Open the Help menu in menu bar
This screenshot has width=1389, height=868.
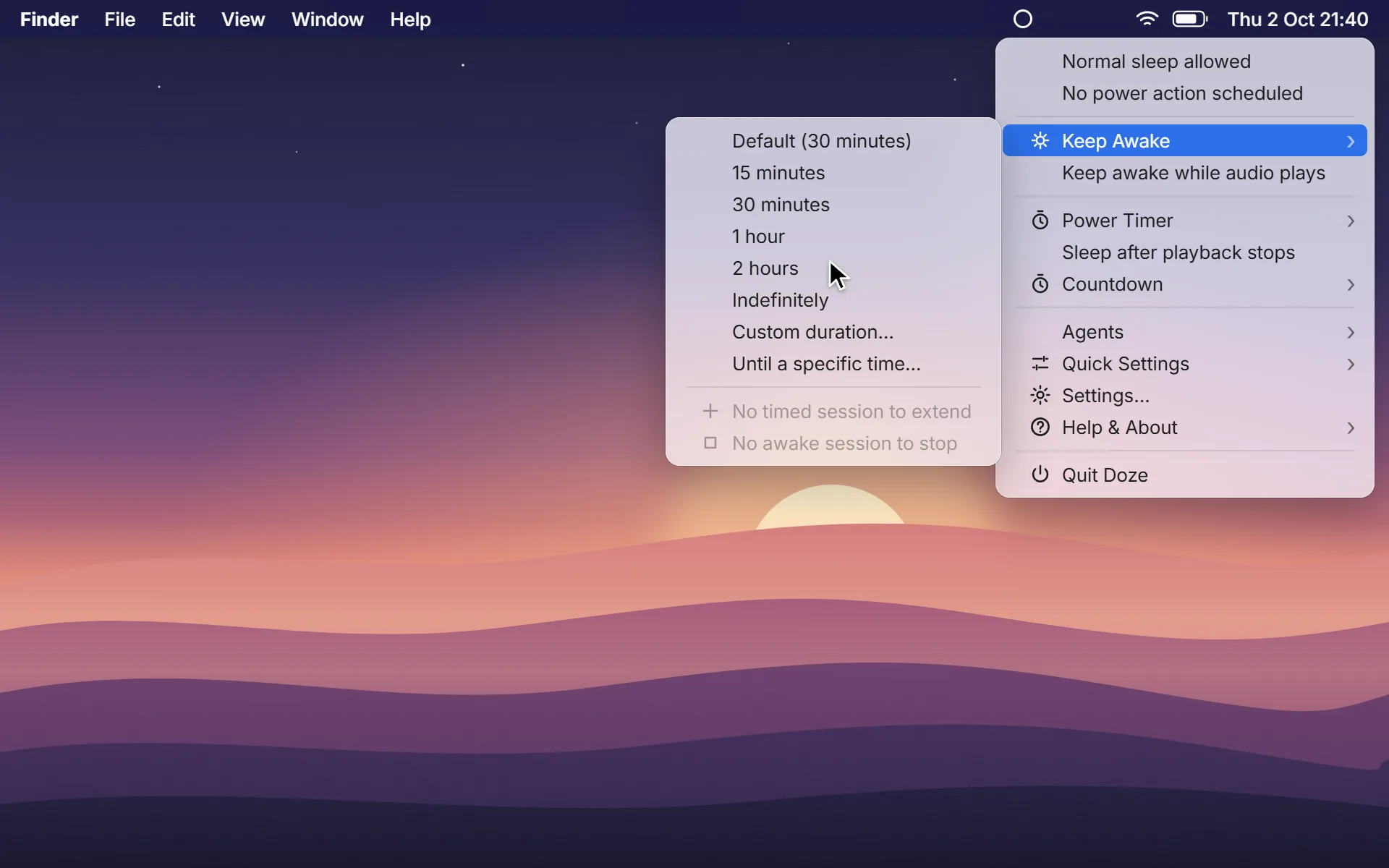[410, 20]
